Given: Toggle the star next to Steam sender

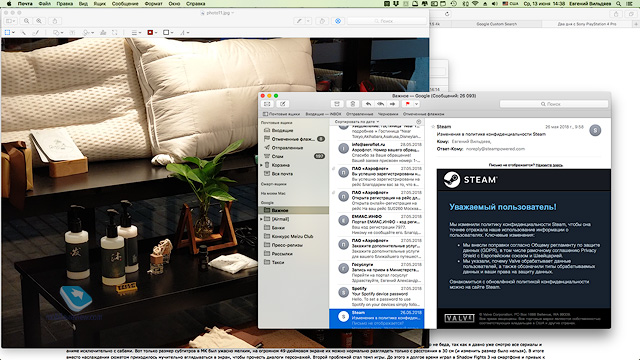Looking at the screenshot, I should (433, 127).
